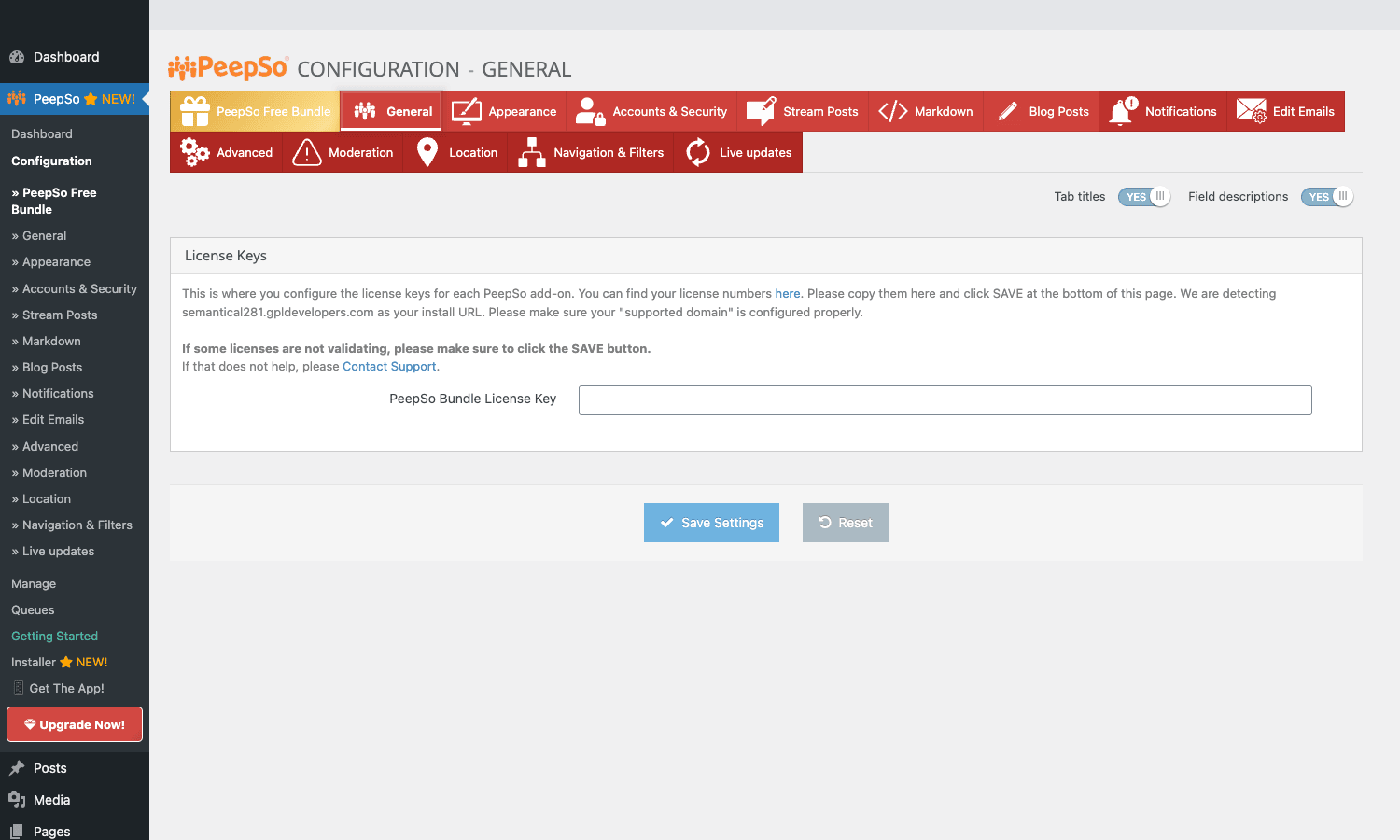Click the Upgrade Now! button
1400x840 pixels.
[75, 724]
